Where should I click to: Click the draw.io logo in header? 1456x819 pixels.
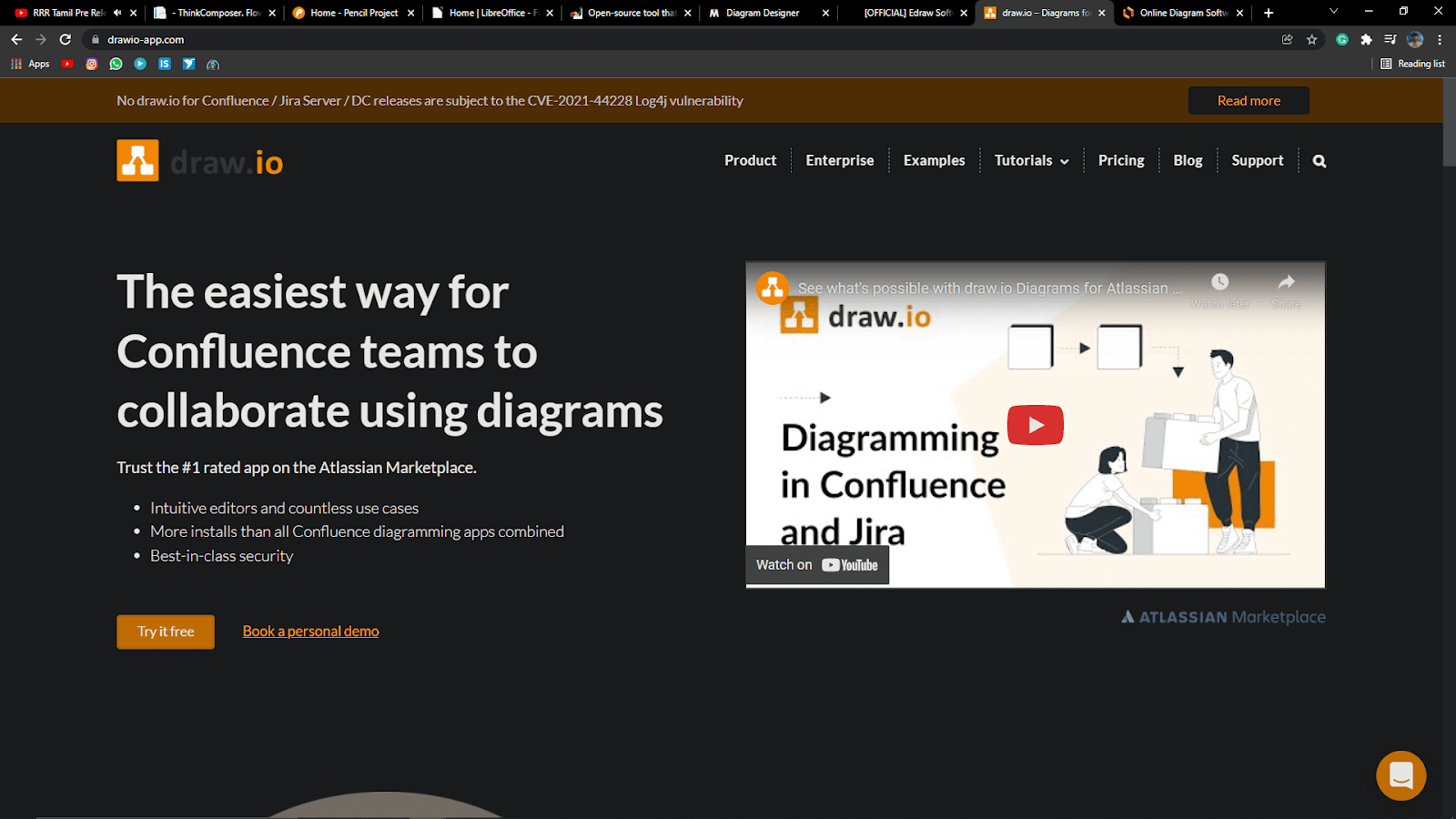(200, 161)
